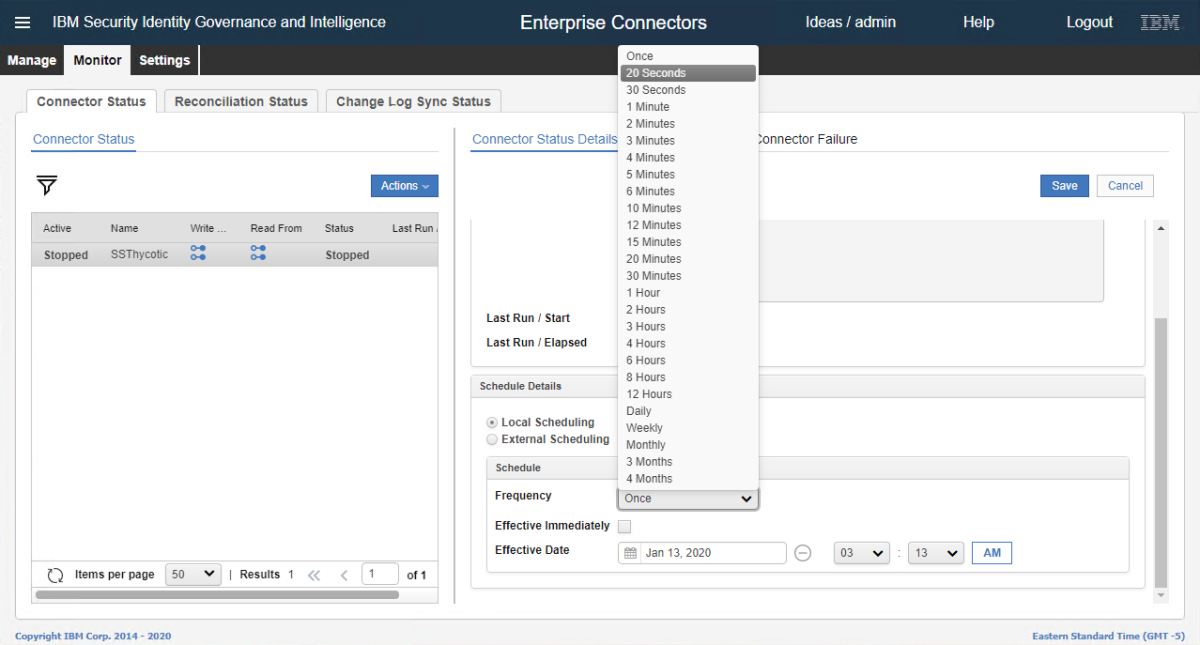Click the minus circle icon next to date
The height and width of the screenshot is (645, 1200).
pyautogui.click(x=802, y=553)
